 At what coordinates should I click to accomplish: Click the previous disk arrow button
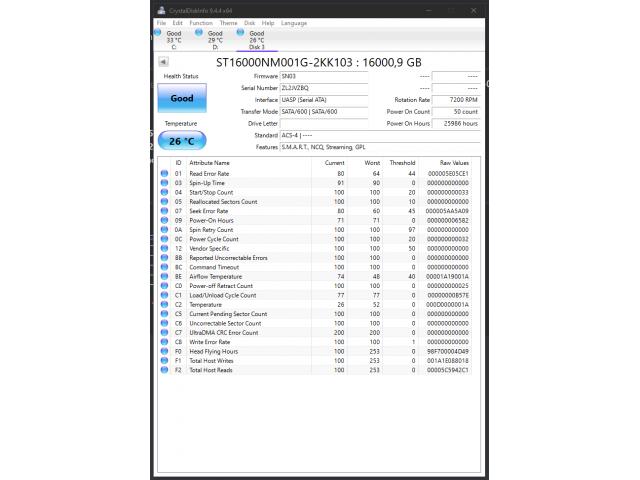(164, 62)
